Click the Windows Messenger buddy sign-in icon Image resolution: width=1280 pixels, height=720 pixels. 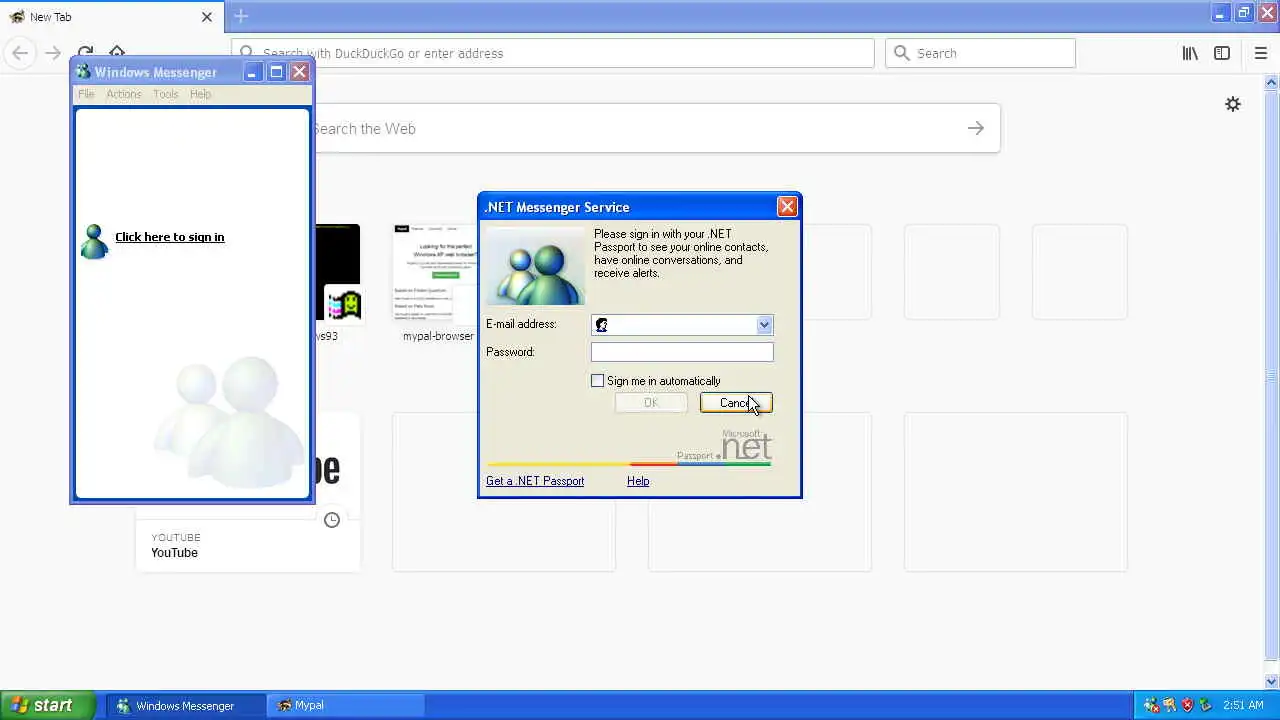point(94,242)
